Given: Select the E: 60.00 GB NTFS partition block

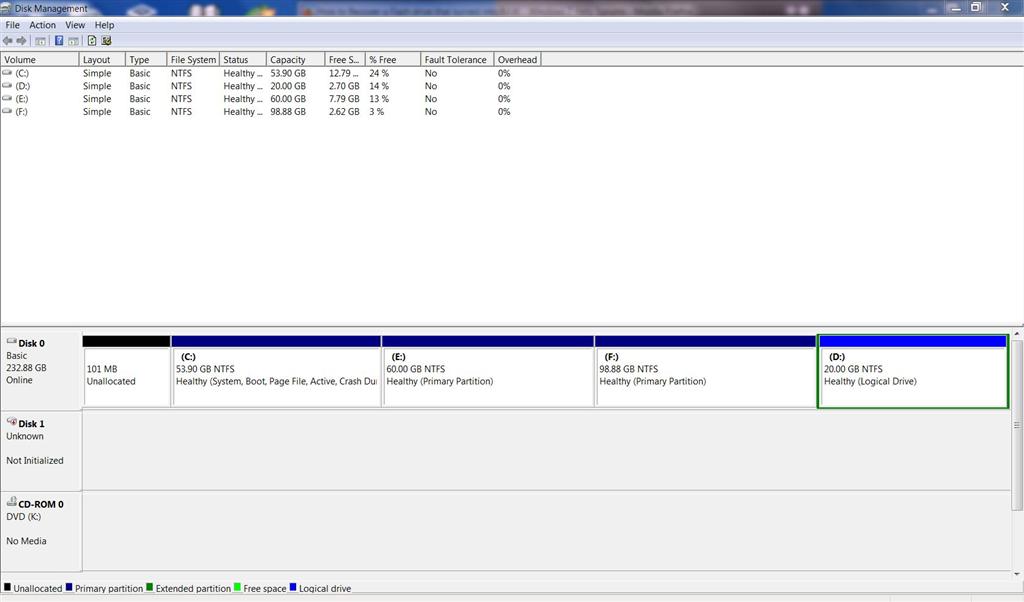Looking at the screenshot, I should click(488, 372).
